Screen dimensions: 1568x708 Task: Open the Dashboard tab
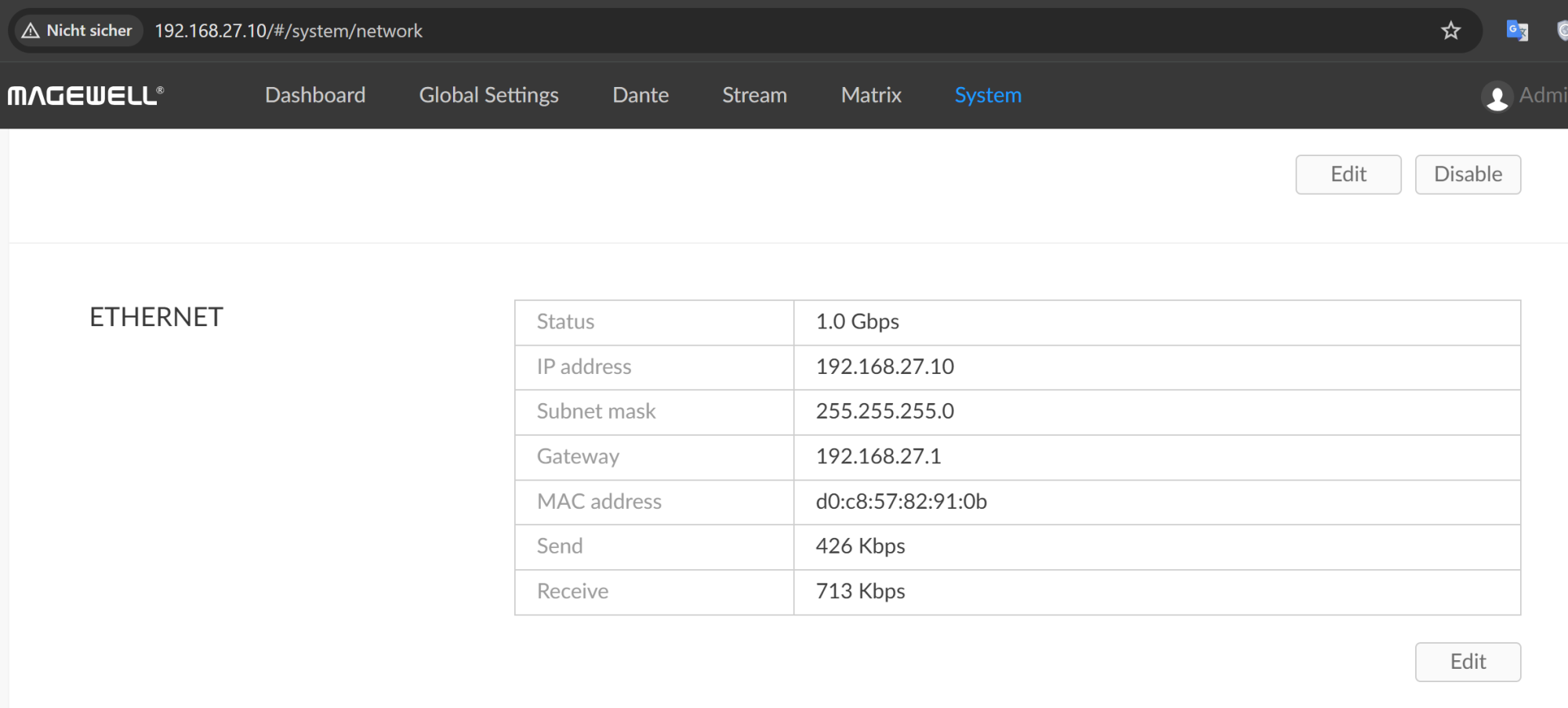point(315,96)
